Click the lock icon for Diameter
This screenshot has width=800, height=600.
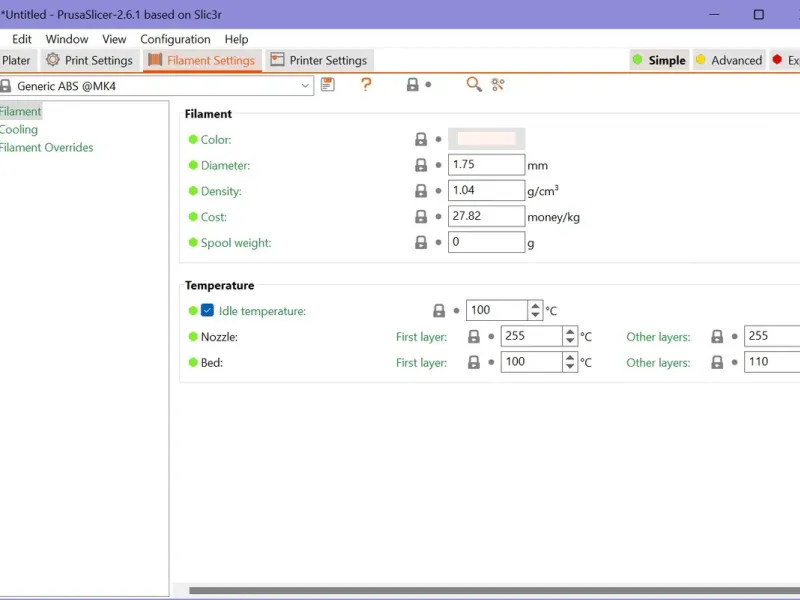pos(420,165)
